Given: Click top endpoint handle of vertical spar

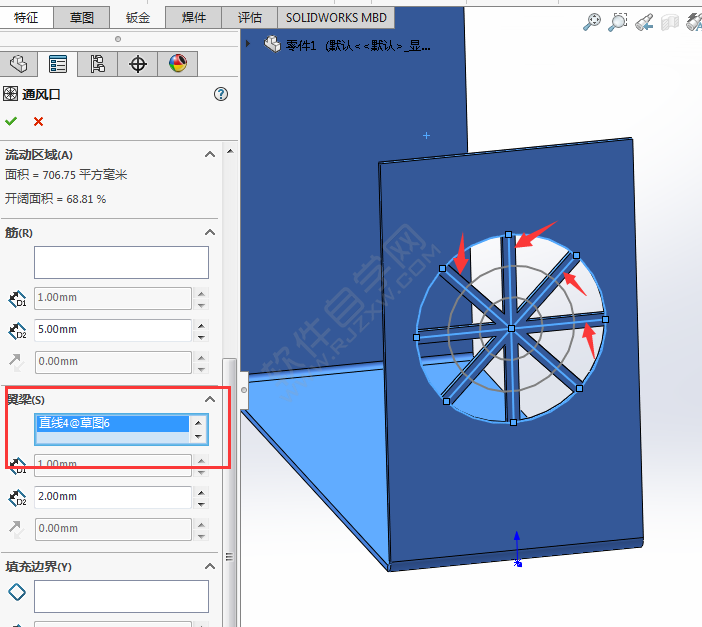Looking at the screenshot, I should pyautogui.click(x=508, y=234).
